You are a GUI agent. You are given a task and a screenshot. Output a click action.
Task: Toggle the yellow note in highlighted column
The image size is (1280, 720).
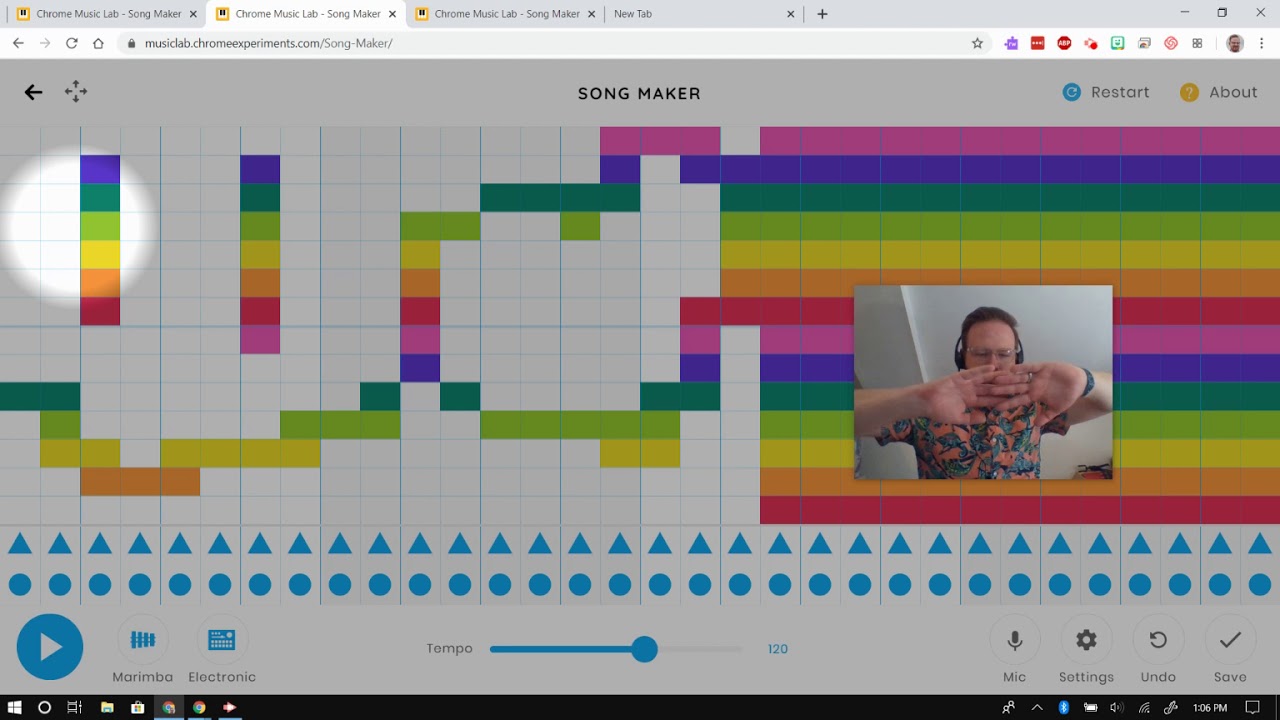tap(100, 254)
